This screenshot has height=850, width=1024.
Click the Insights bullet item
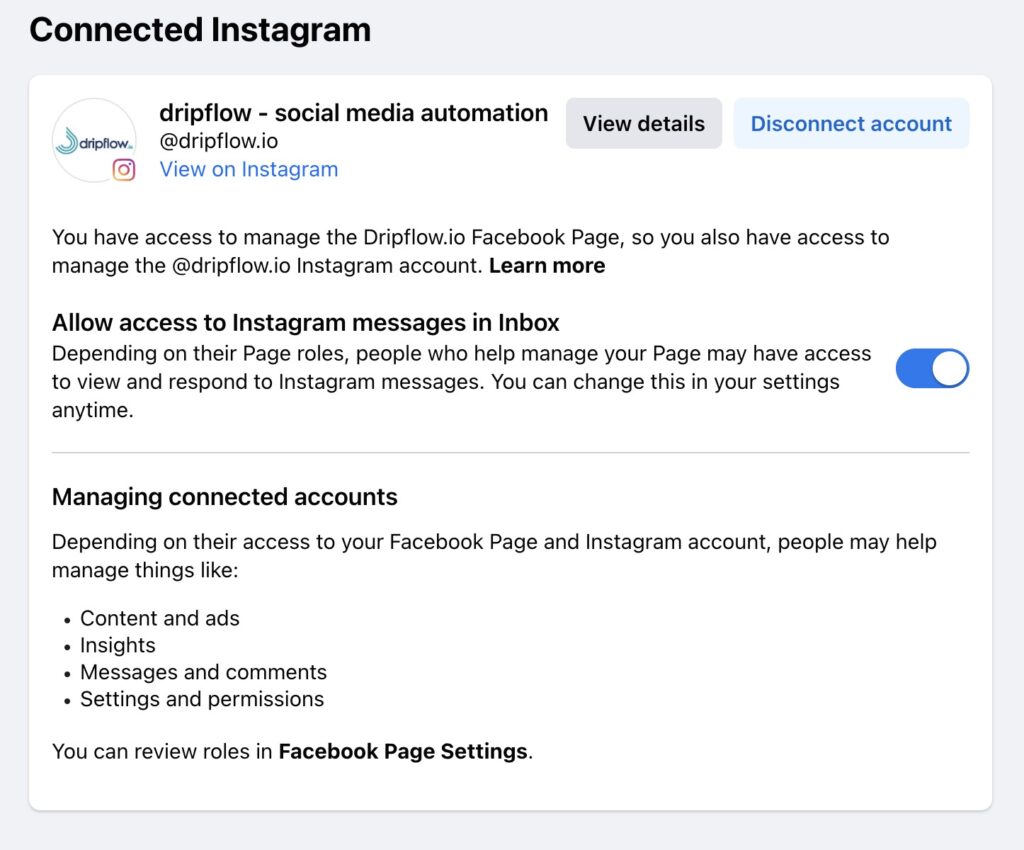pos(118,645)
